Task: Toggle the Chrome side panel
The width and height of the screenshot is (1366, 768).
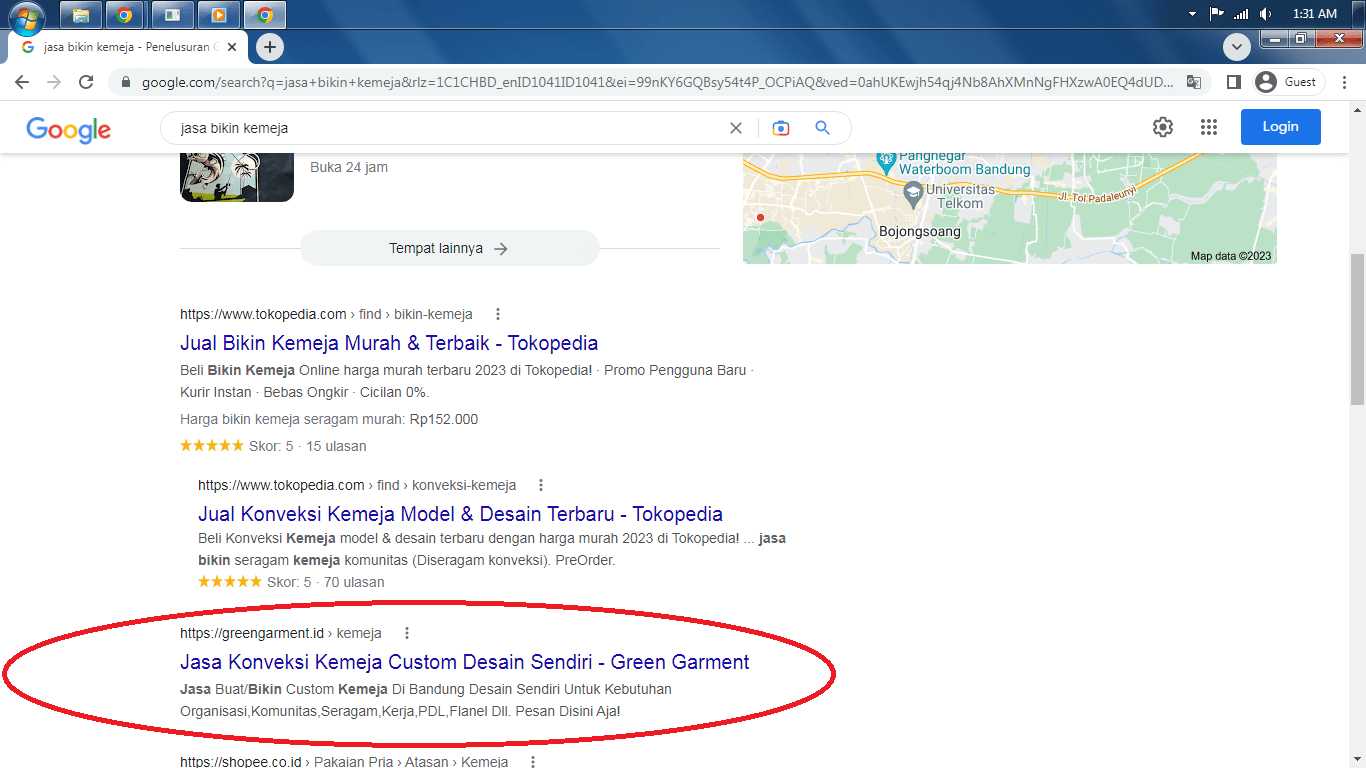Action: 1234,82
